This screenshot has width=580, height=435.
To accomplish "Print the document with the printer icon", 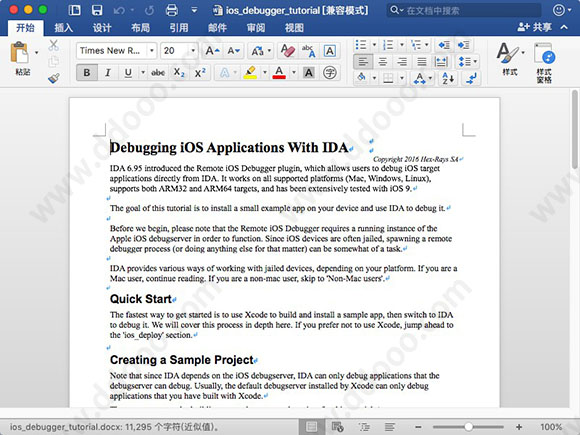I will pyautogui.click(x=172, y=10).
